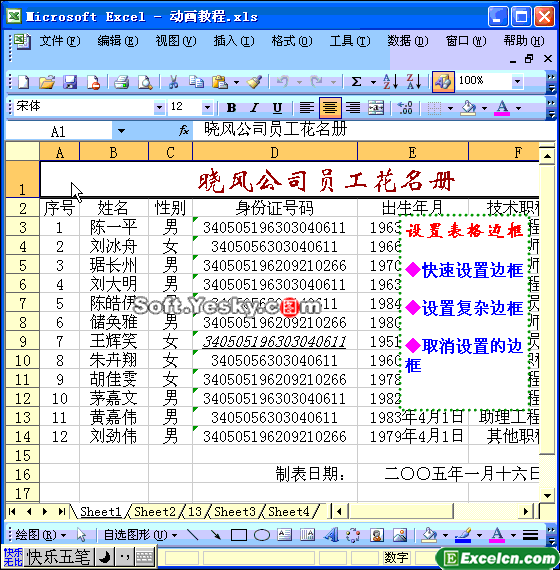The image size is (560, 570).
Task: Copy selection using the Copy icon
Action: coord(196,82)
